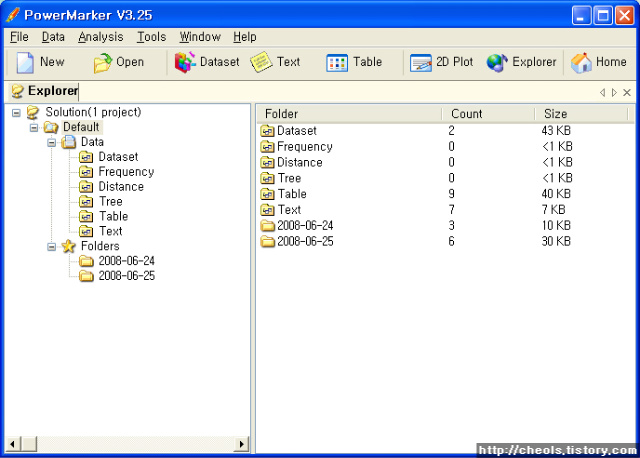Collapse the Solution(1 project) node

tap(16, 113)
